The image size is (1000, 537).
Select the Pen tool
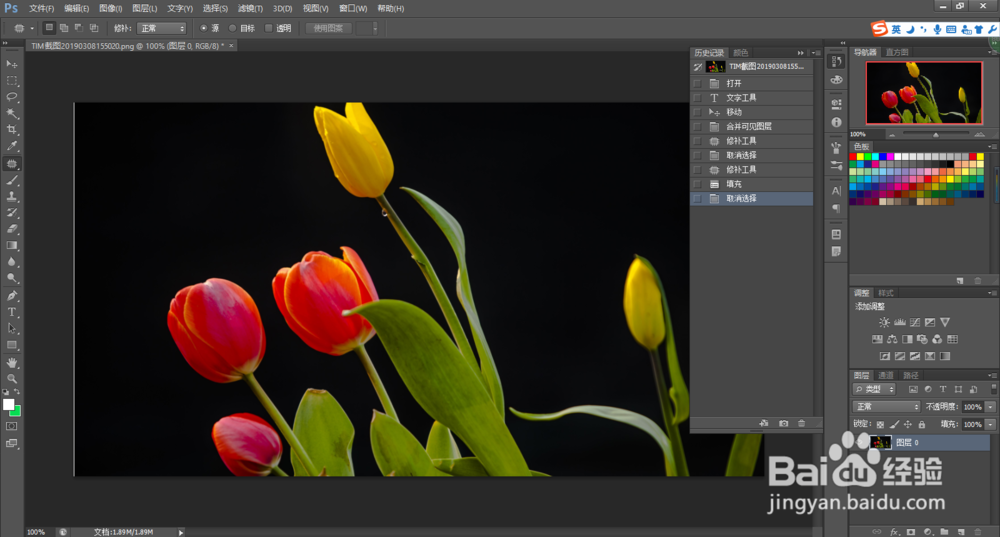pos(11,296)
